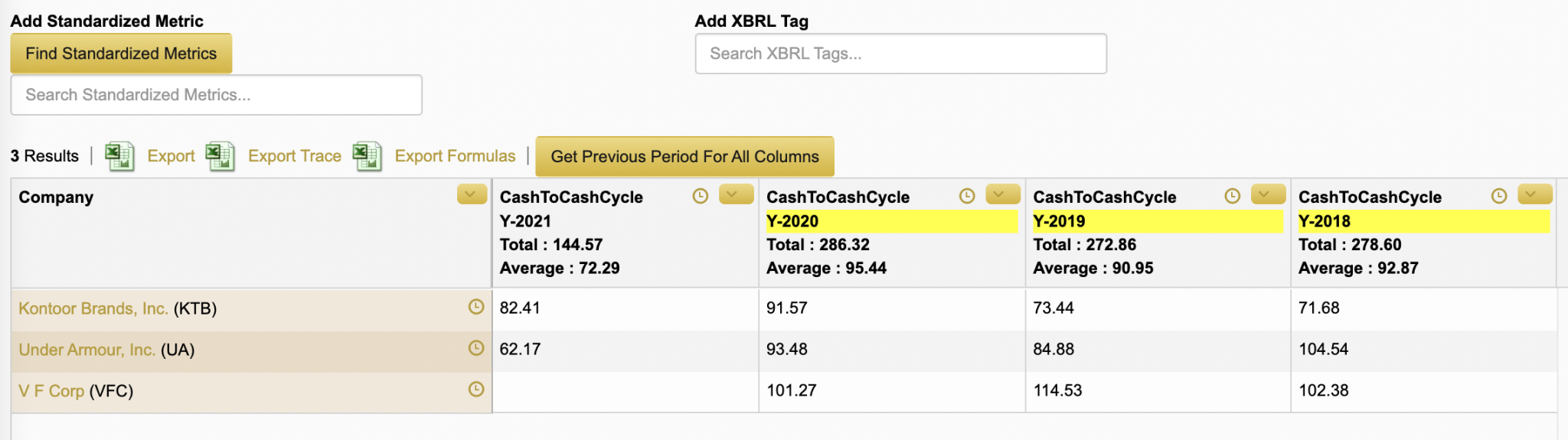The width and height of the screenshot is (1568, 440).
Task: Click the Excel icon beside Export Formulas
Action: [367, 156]
